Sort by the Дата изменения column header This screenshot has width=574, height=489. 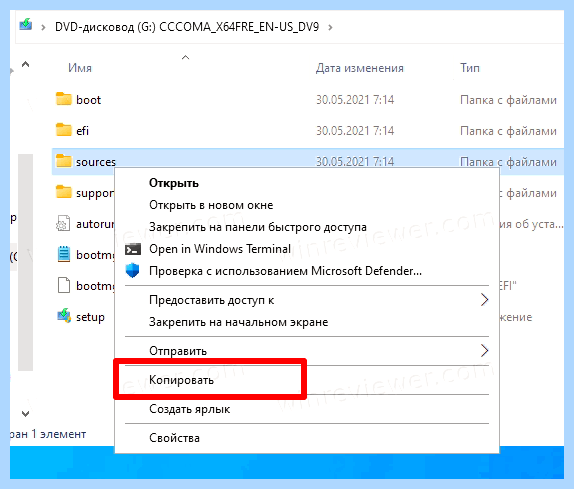tap(359, 68)
